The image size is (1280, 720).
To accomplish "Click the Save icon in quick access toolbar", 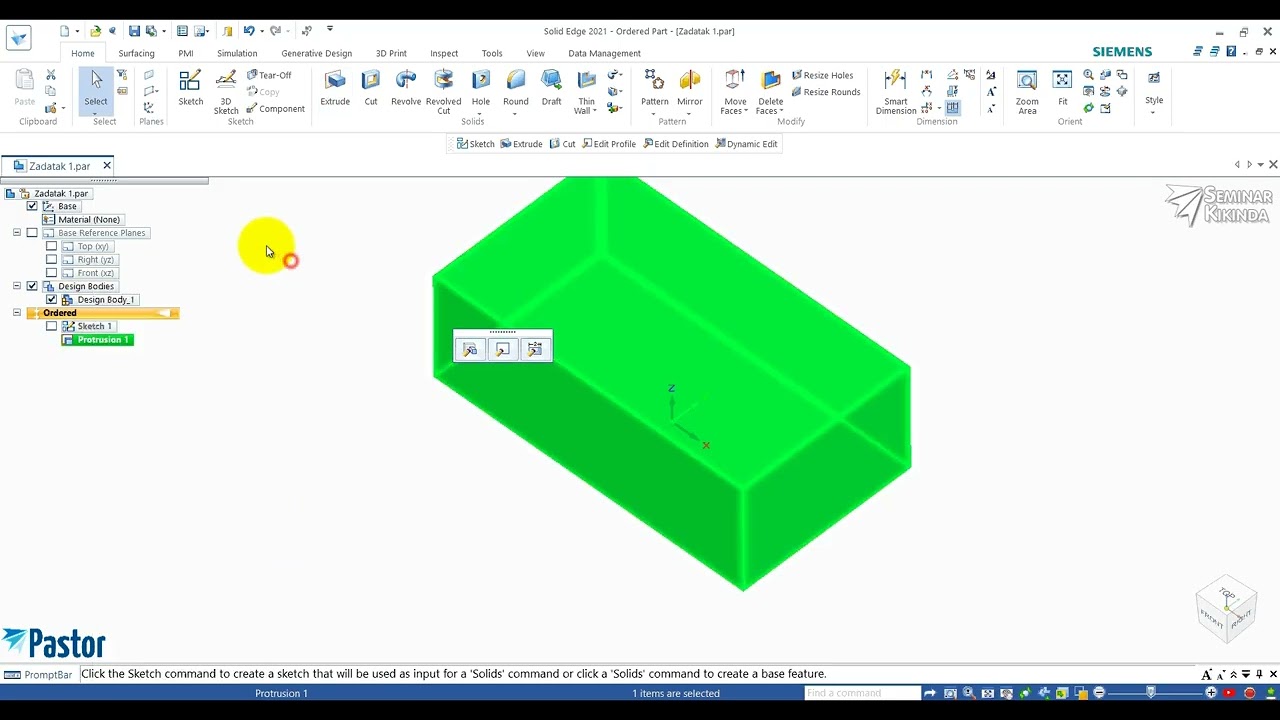I will coord(134,31).
